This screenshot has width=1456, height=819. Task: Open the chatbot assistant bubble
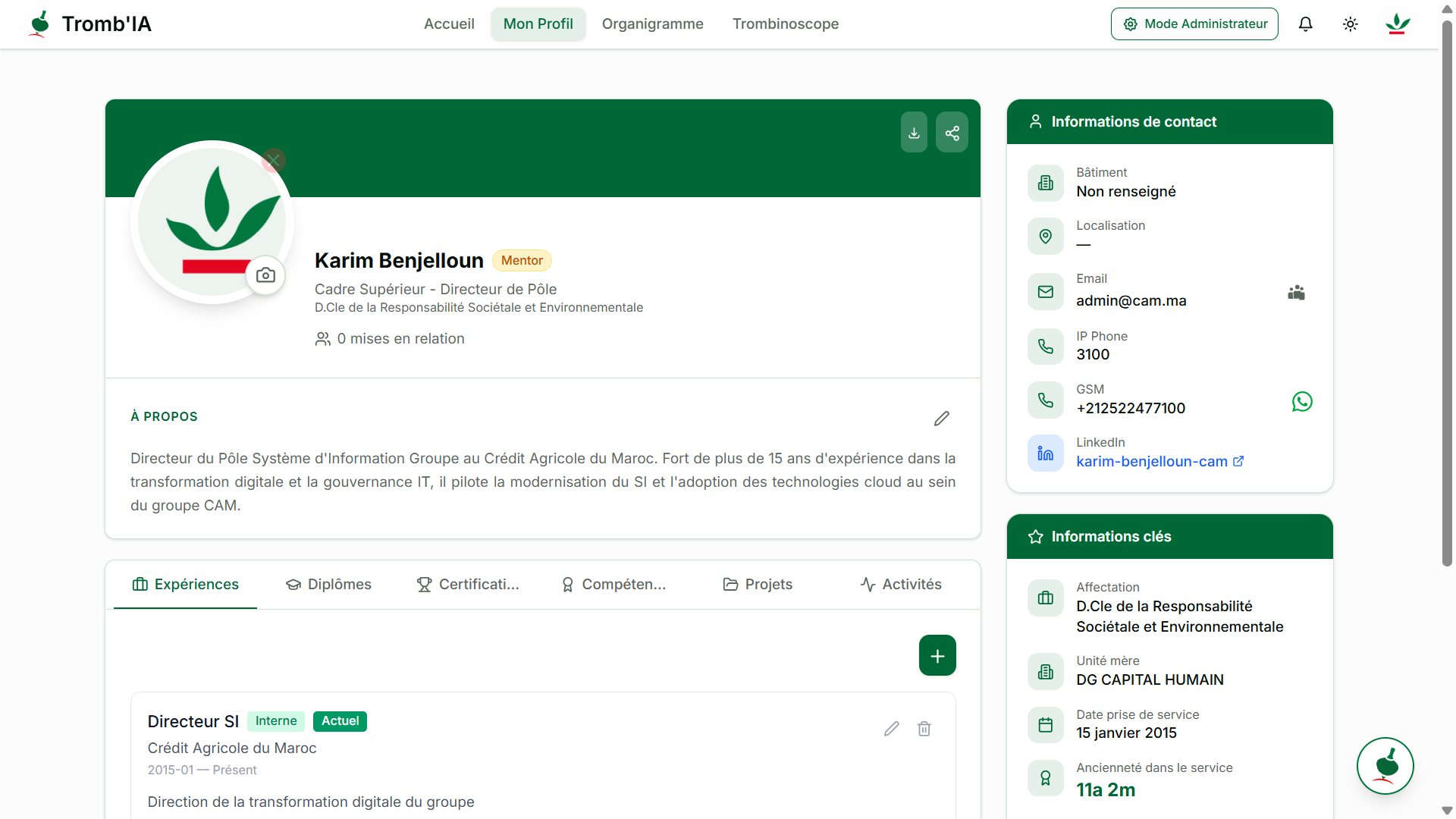pos(1385,766)
